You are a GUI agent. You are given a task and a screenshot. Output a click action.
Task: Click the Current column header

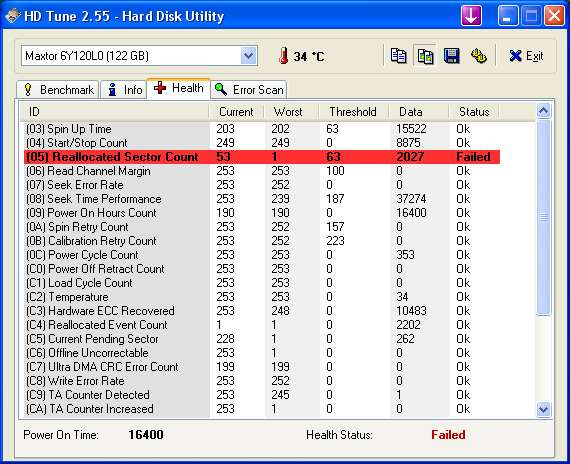point(236,112)
